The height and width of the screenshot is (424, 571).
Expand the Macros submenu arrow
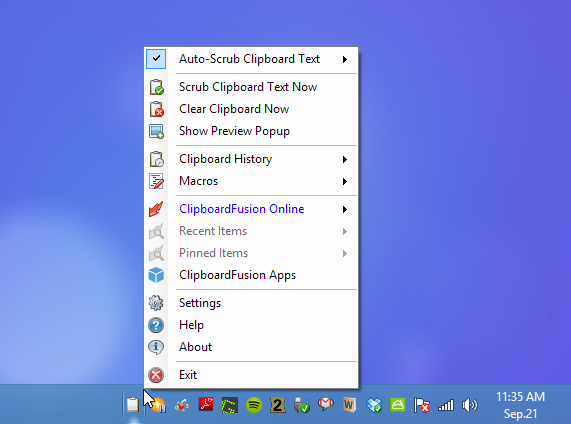tap(344, 181)
